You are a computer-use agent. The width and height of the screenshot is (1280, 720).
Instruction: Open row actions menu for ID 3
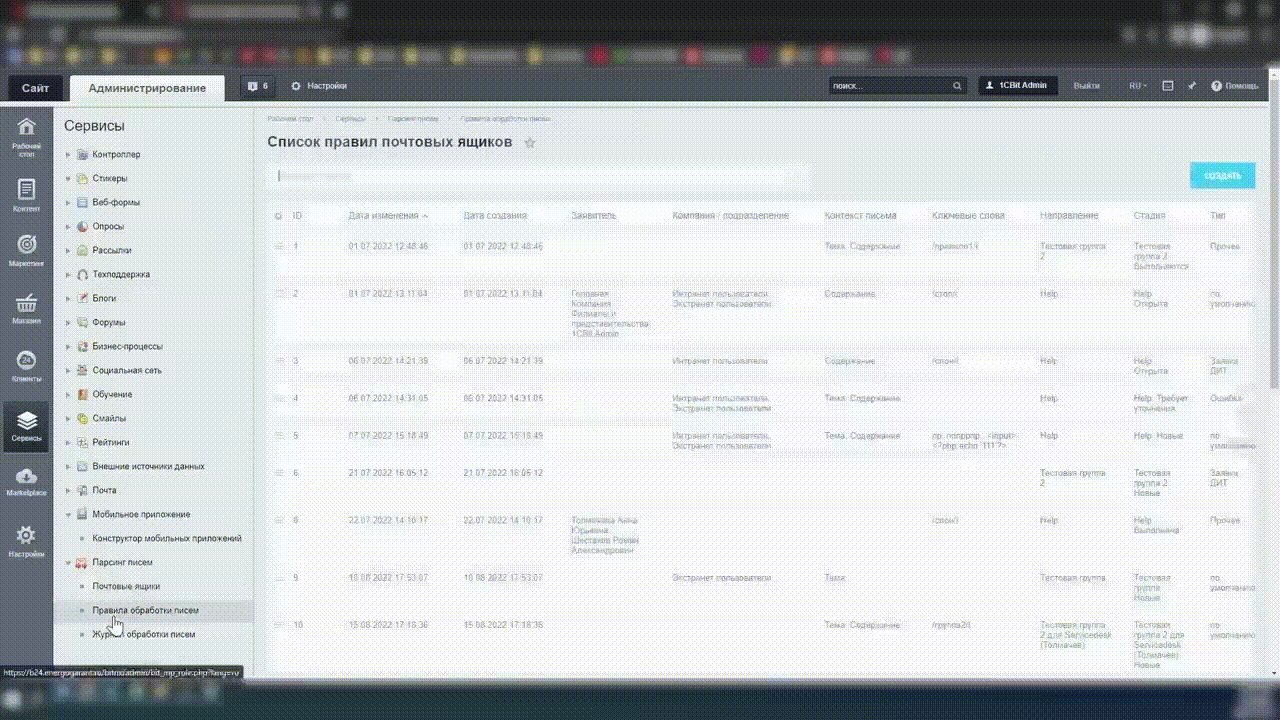(279, 360)
